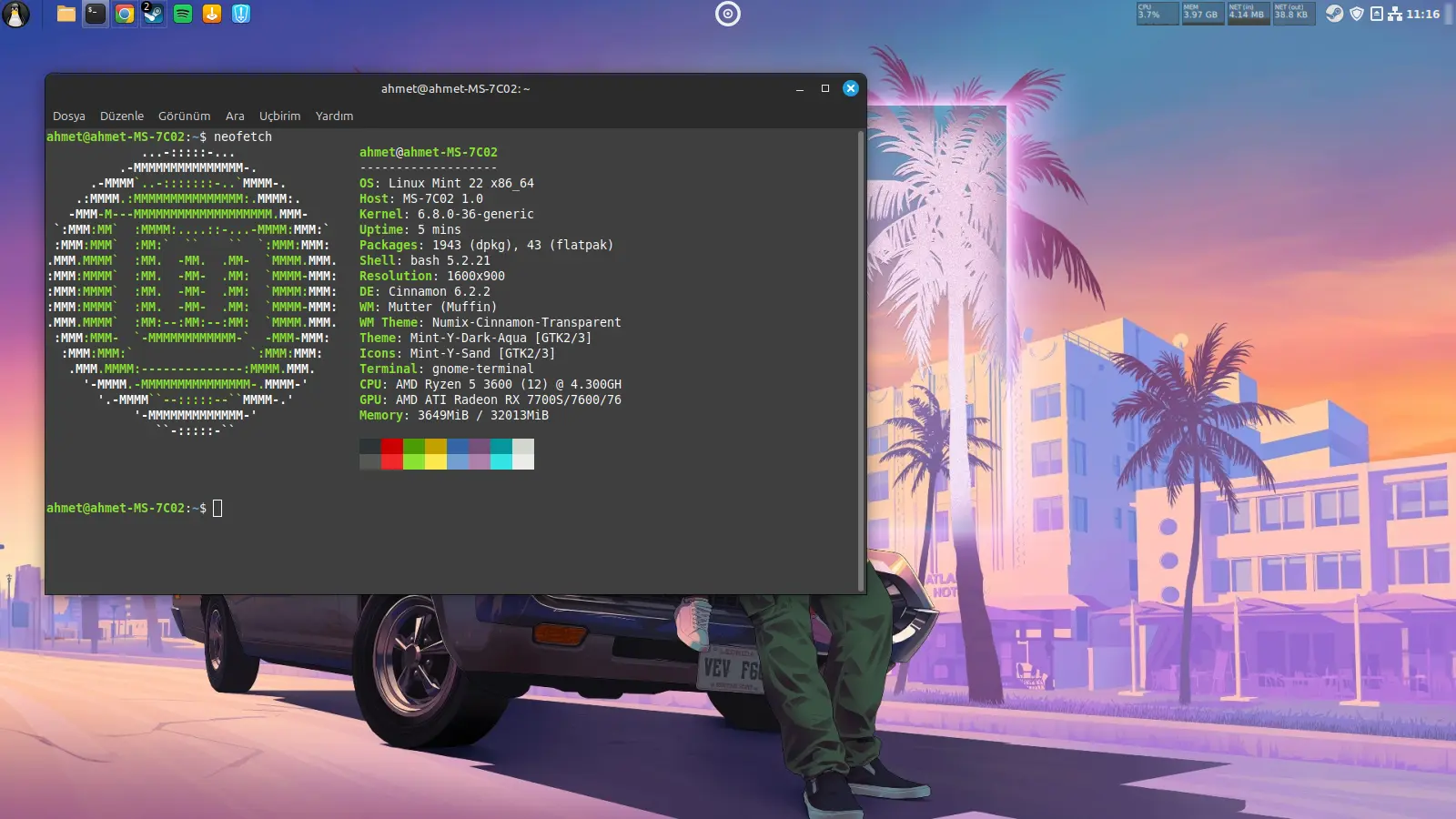Viewport: 1456px width, 819px height.
Task: Show the CPU usage monitor applet
Action: (x=1158, y=13)
